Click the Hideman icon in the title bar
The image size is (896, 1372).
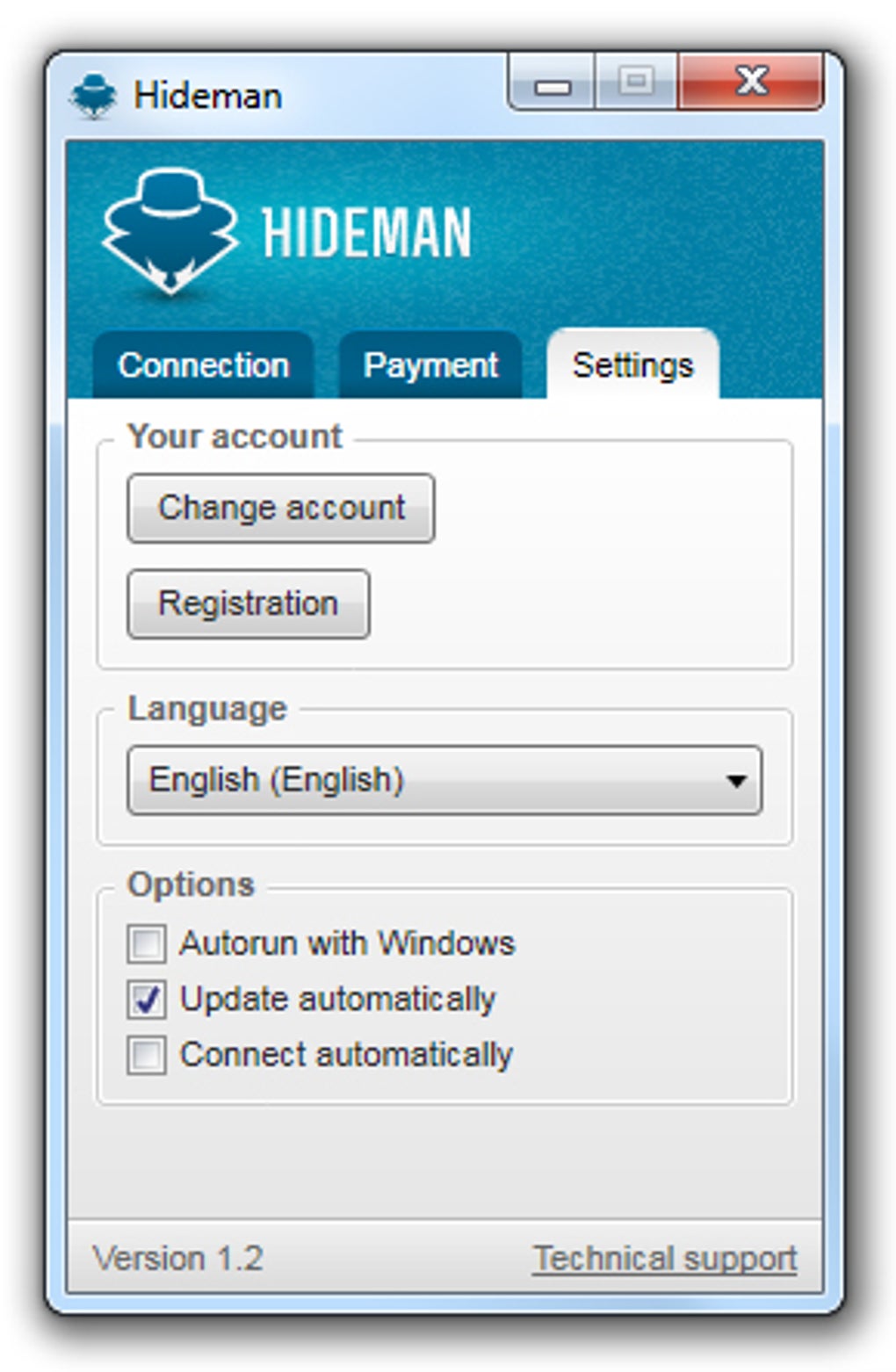tap(94, 96)
